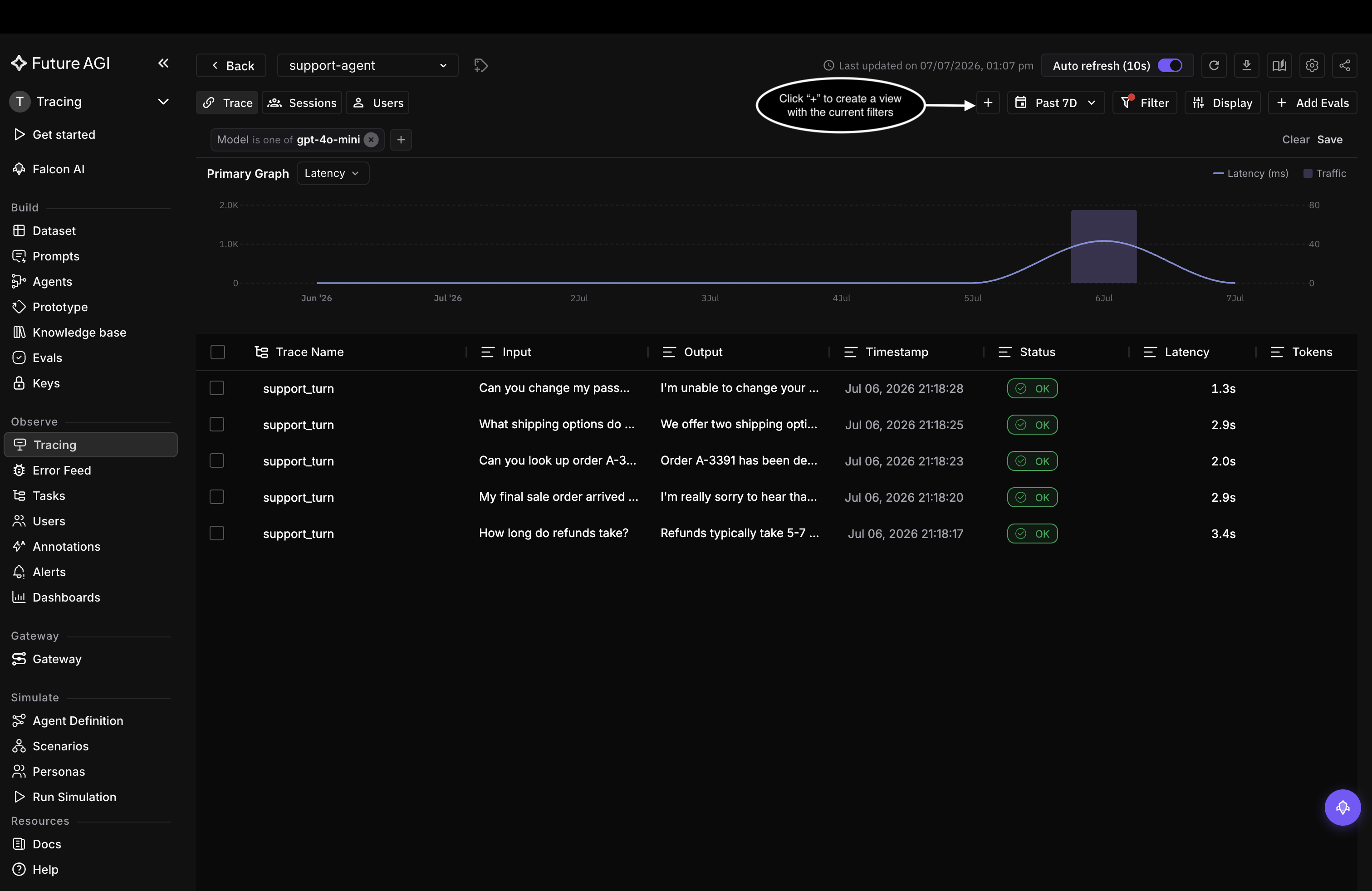Open the Display options
The height and width of the screenshot is (891, 1372).
point(1222,103)
